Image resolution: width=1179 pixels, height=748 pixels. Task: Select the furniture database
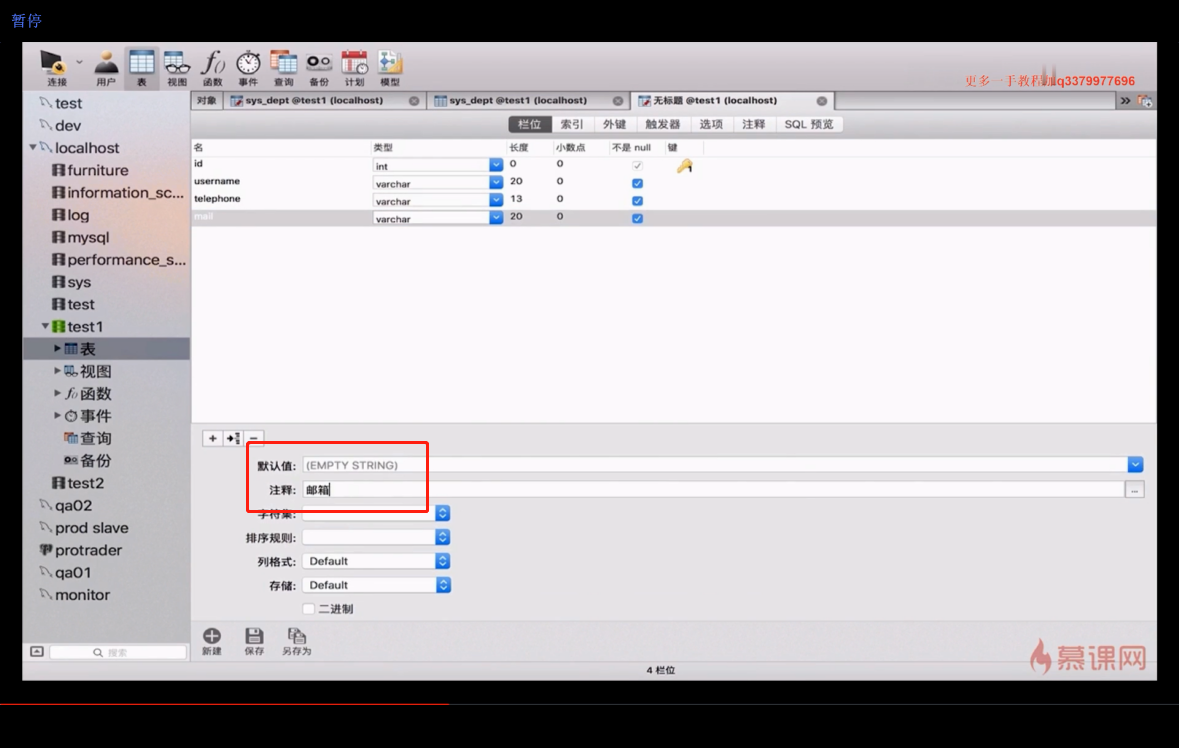click(x=98, y=170)
